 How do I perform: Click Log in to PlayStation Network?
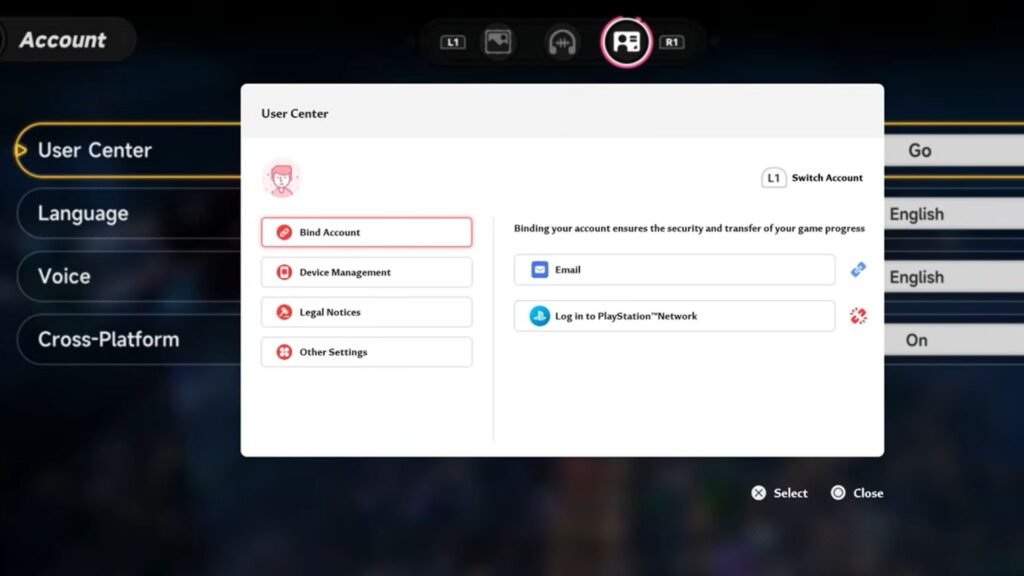(x=674, y=316)
